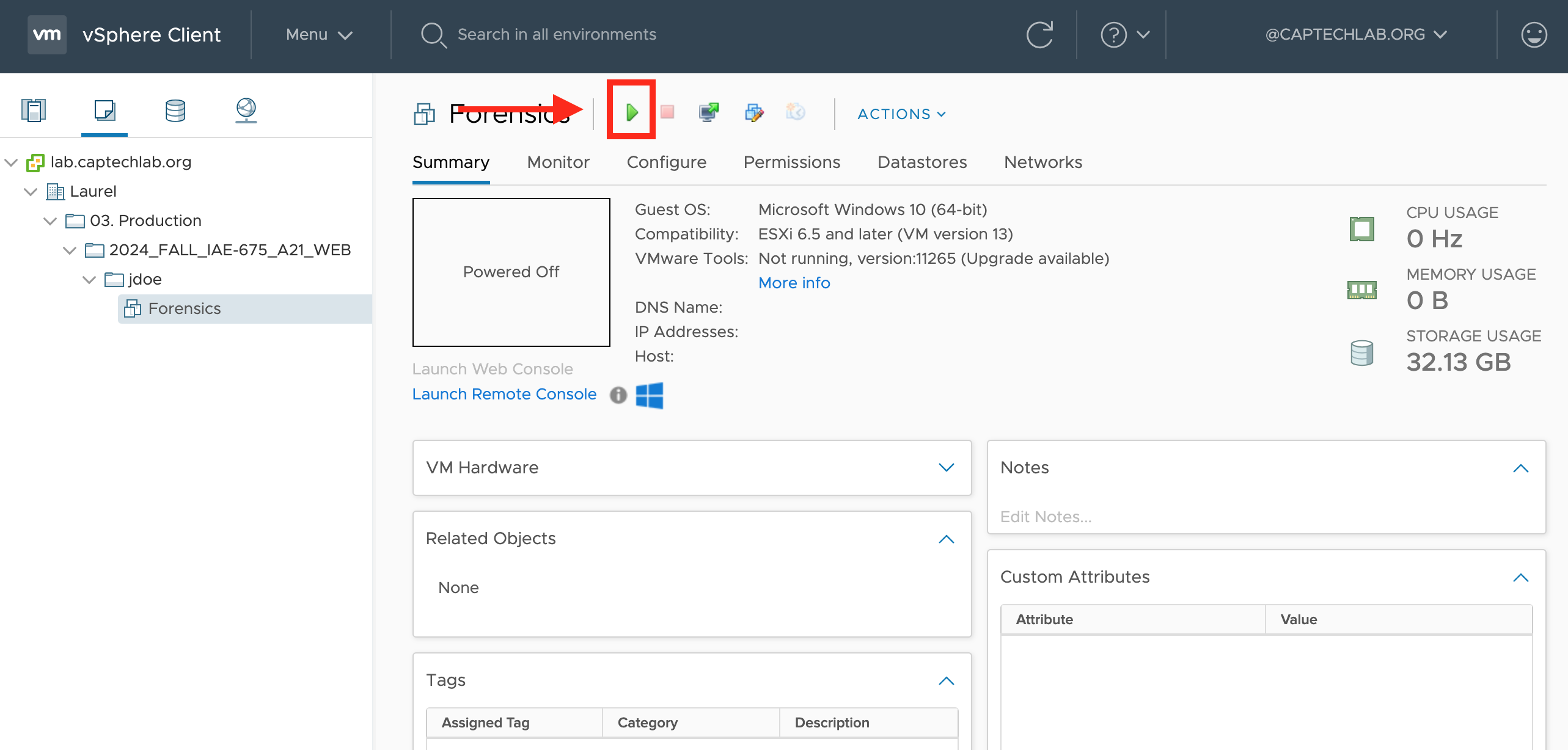Collapse the Notes panel
The image size is (1568, 750).
pos(1520,468)
